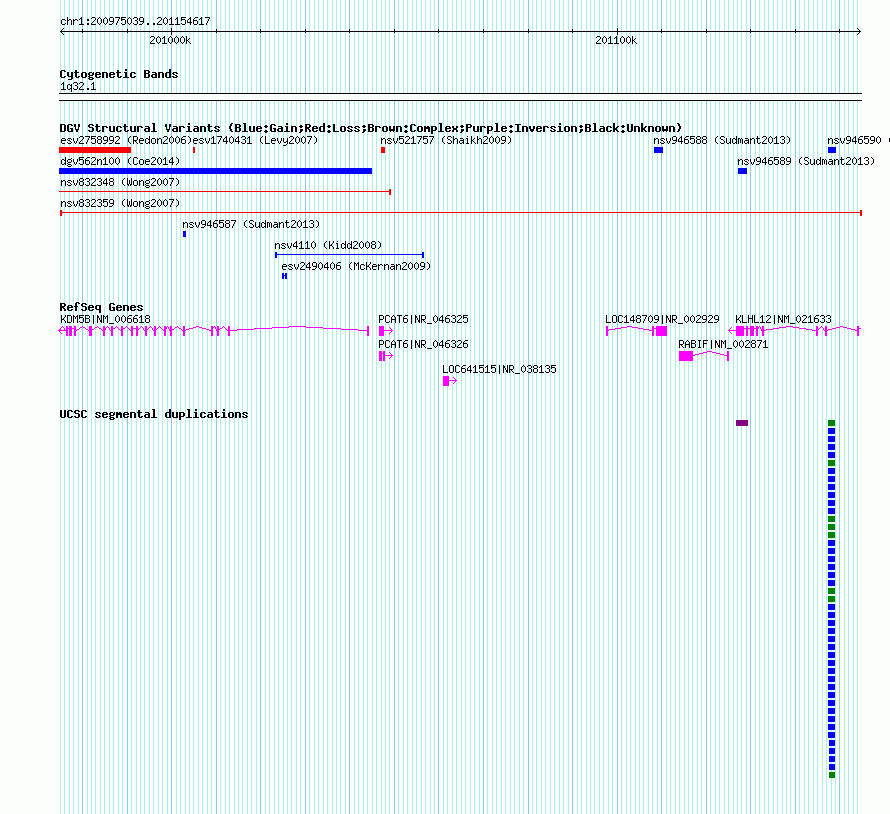
Task: Select the bottom green segmental duplication block
Action: tap(832, 775)
